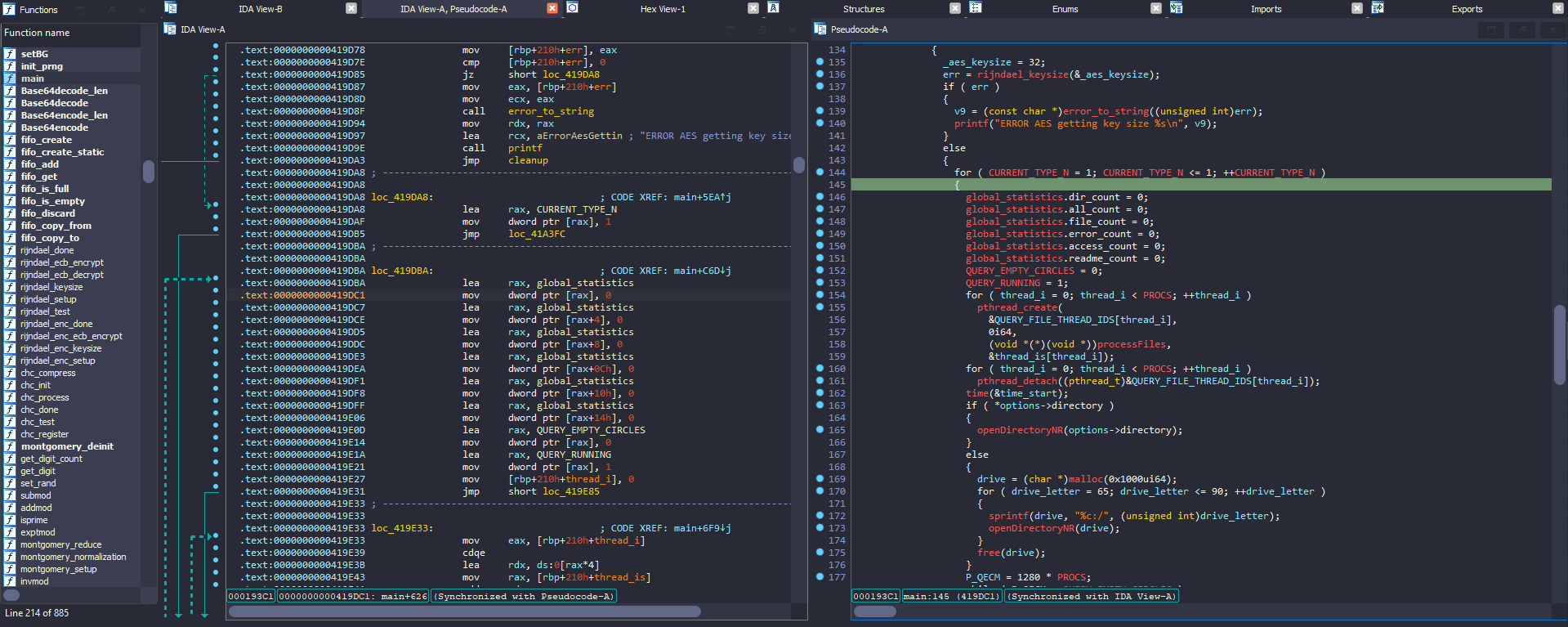Click the Hex View-1 tab icon
The height and width of the screenshot is (627, 1568).
[573, 8]
